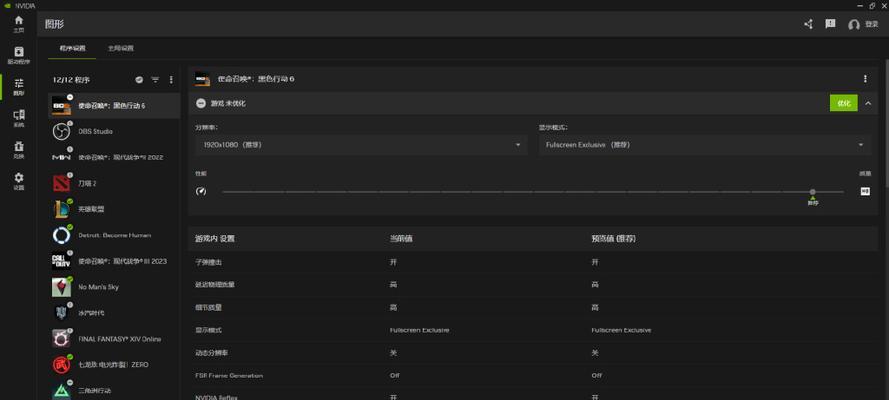
Task: Click the 登录 (Login) link
Action: click(871, 24)
